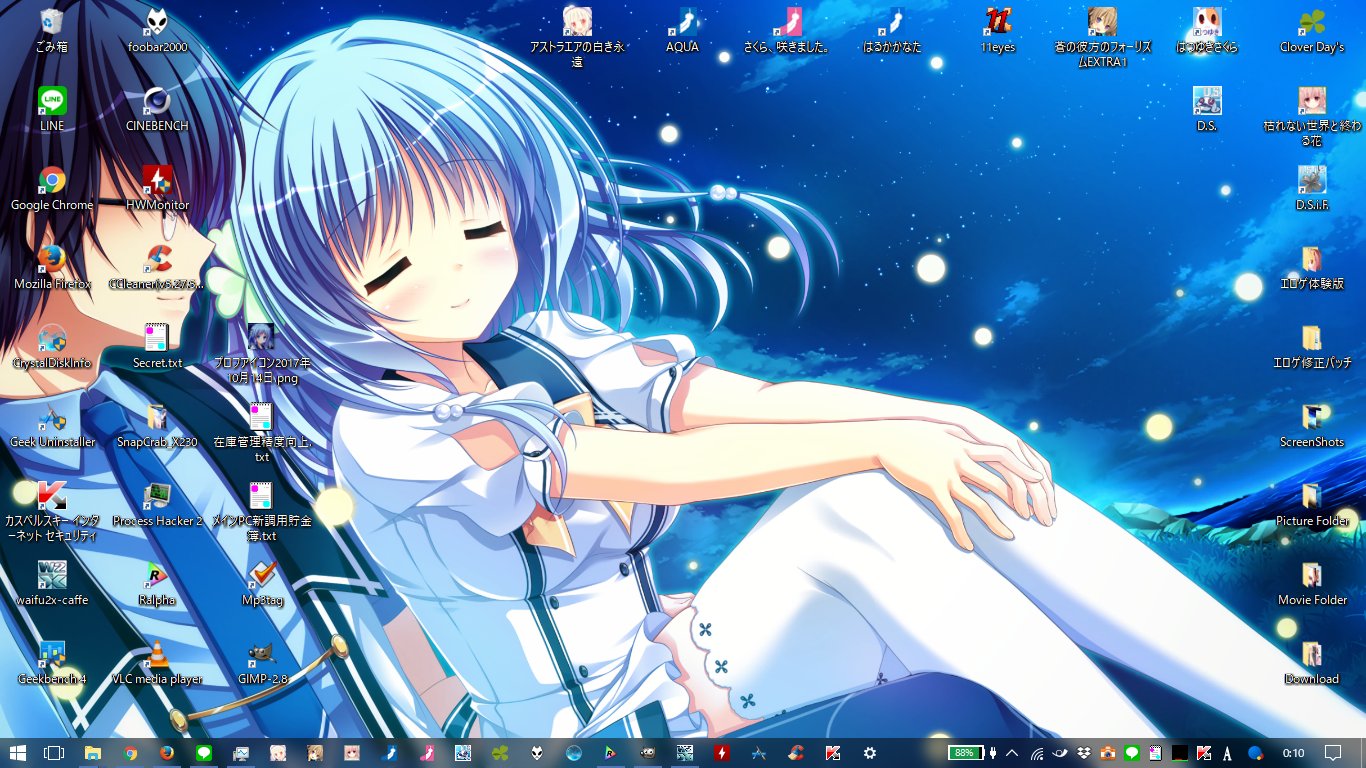Viewport: 1366px width, 768px height.
Task: Check the 88% battery indicator
Action: 965,752
